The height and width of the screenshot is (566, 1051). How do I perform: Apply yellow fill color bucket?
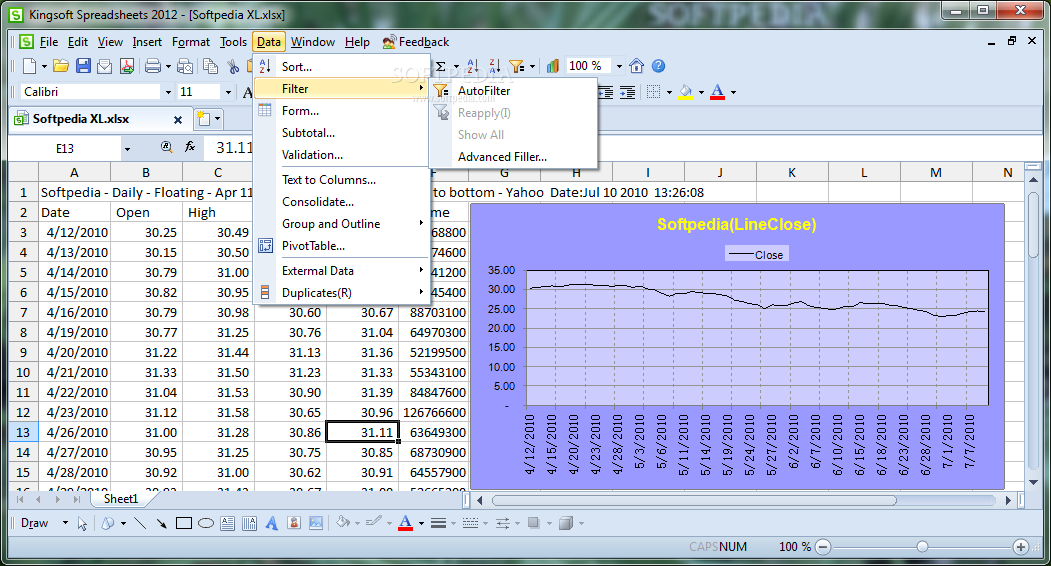[685, 92]
